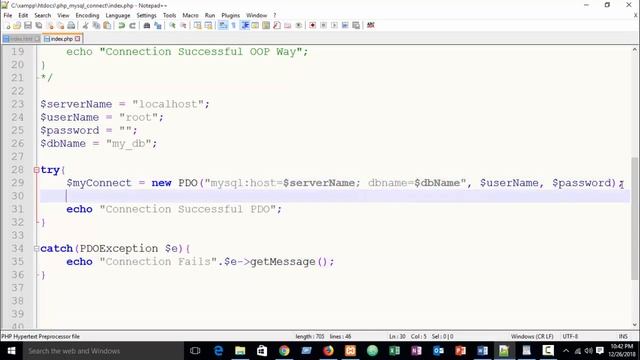Toggle the Function List panel icon
The image size is (640, 360).
pyautogui.click(x=277, y=25)
